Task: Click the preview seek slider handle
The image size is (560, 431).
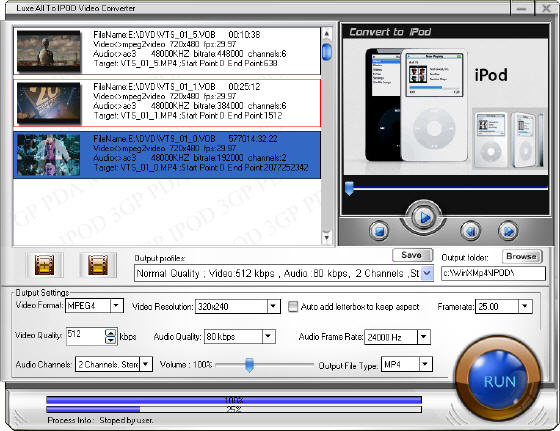Action: coord(349,188)
